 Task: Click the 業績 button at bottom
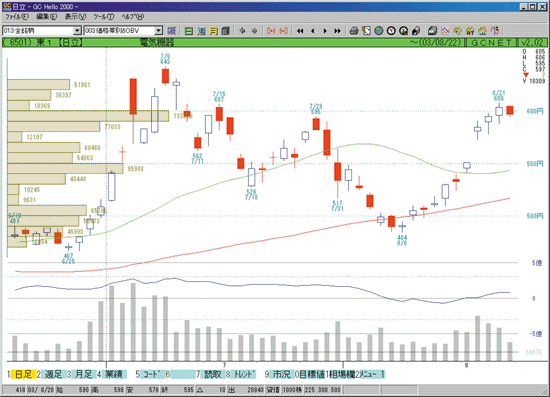coord(114,374)
